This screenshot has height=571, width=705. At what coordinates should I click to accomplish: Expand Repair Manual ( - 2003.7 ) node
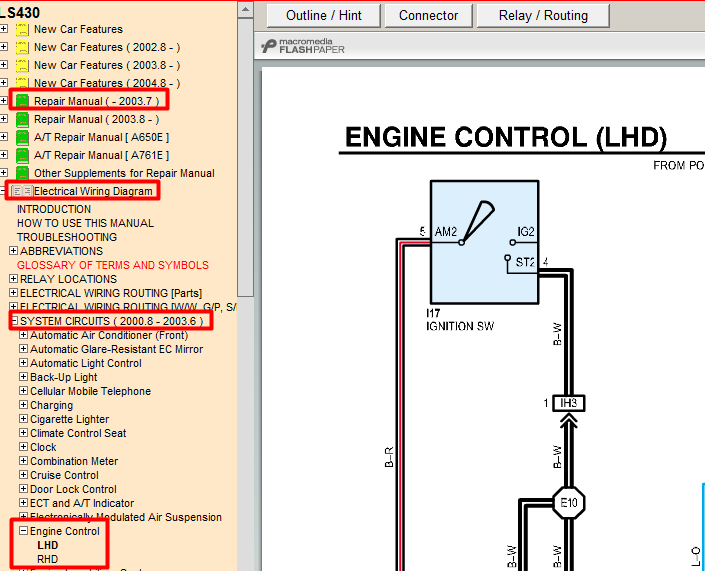pyautogui.click(x=4, y=101)
